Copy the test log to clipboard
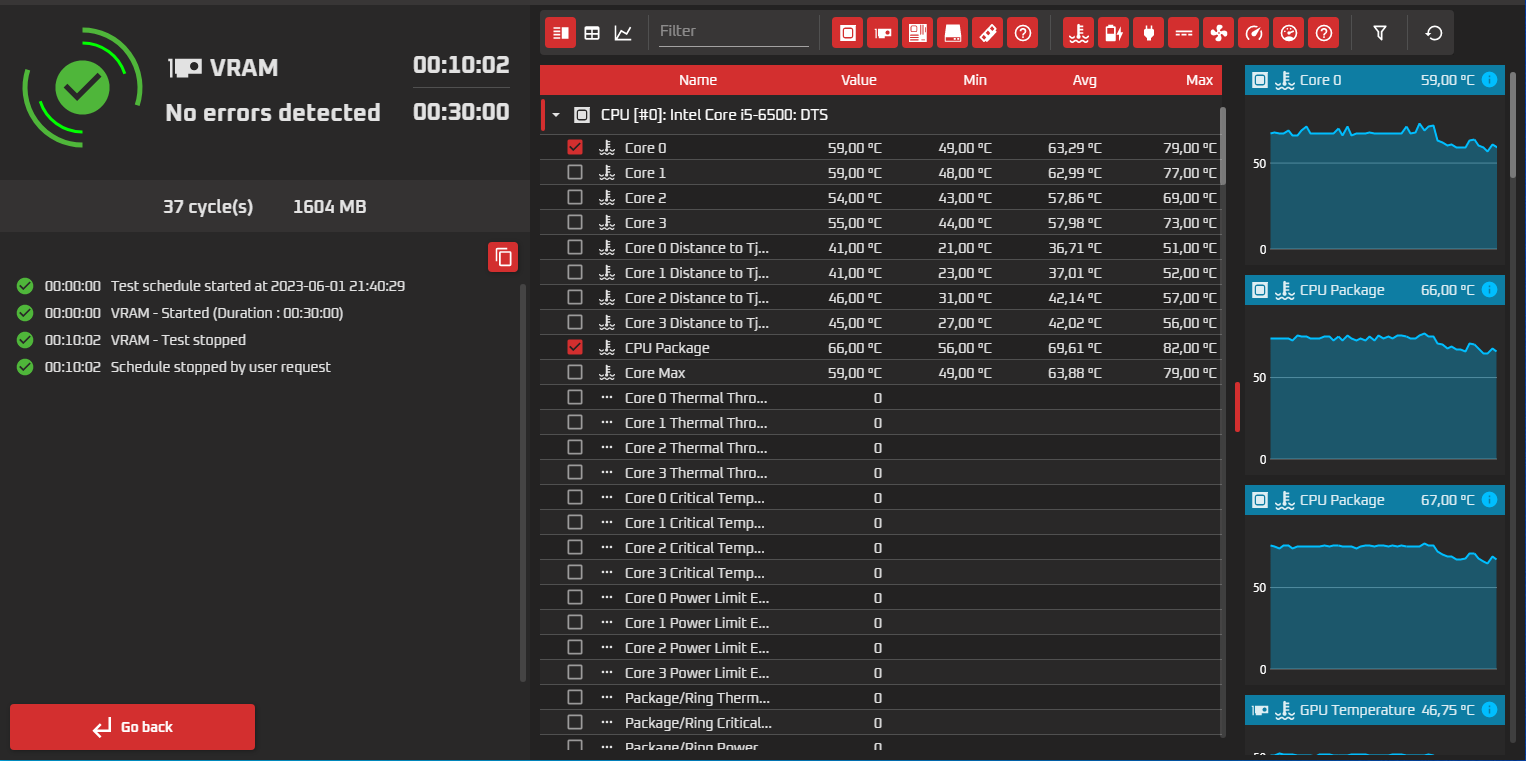This screenshot has width=1526, height=761. (503, 257)
